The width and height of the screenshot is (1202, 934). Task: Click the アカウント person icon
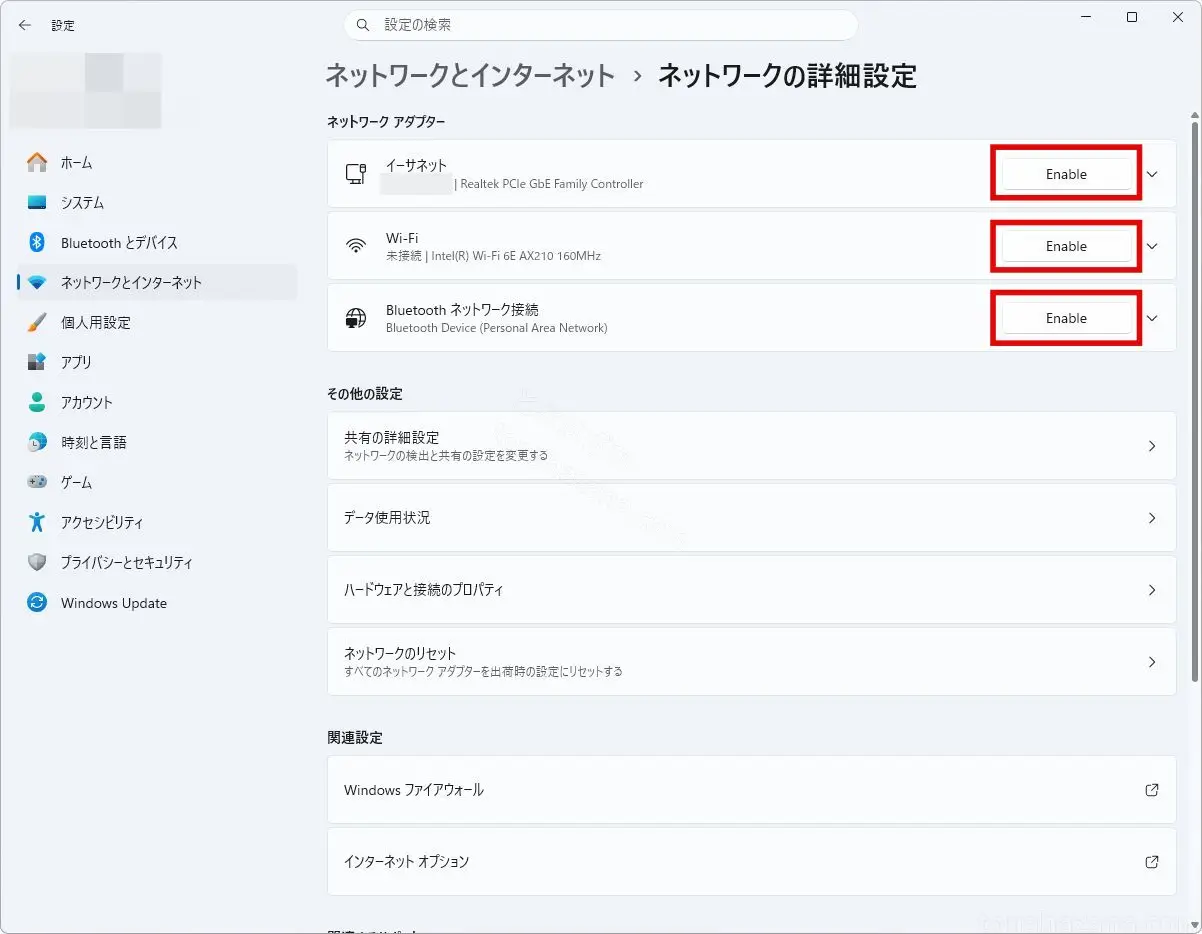tap(37, 402)
